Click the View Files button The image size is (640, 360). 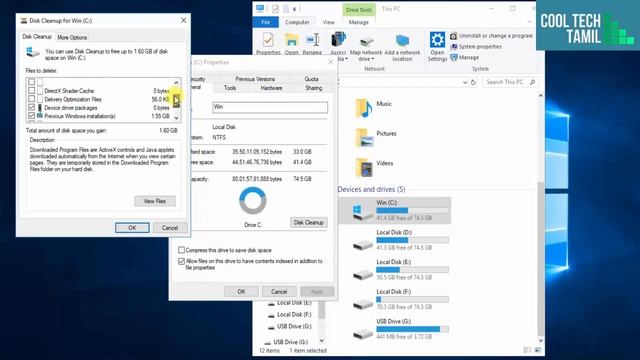155,201
